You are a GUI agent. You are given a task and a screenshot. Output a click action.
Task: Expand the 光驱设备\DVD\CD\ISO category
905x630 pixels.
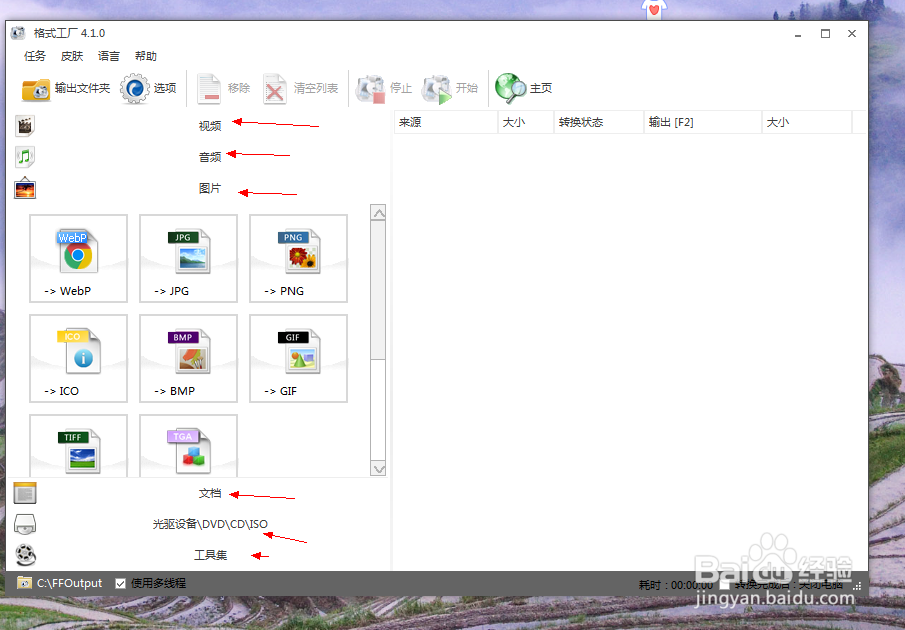point(210,524)
